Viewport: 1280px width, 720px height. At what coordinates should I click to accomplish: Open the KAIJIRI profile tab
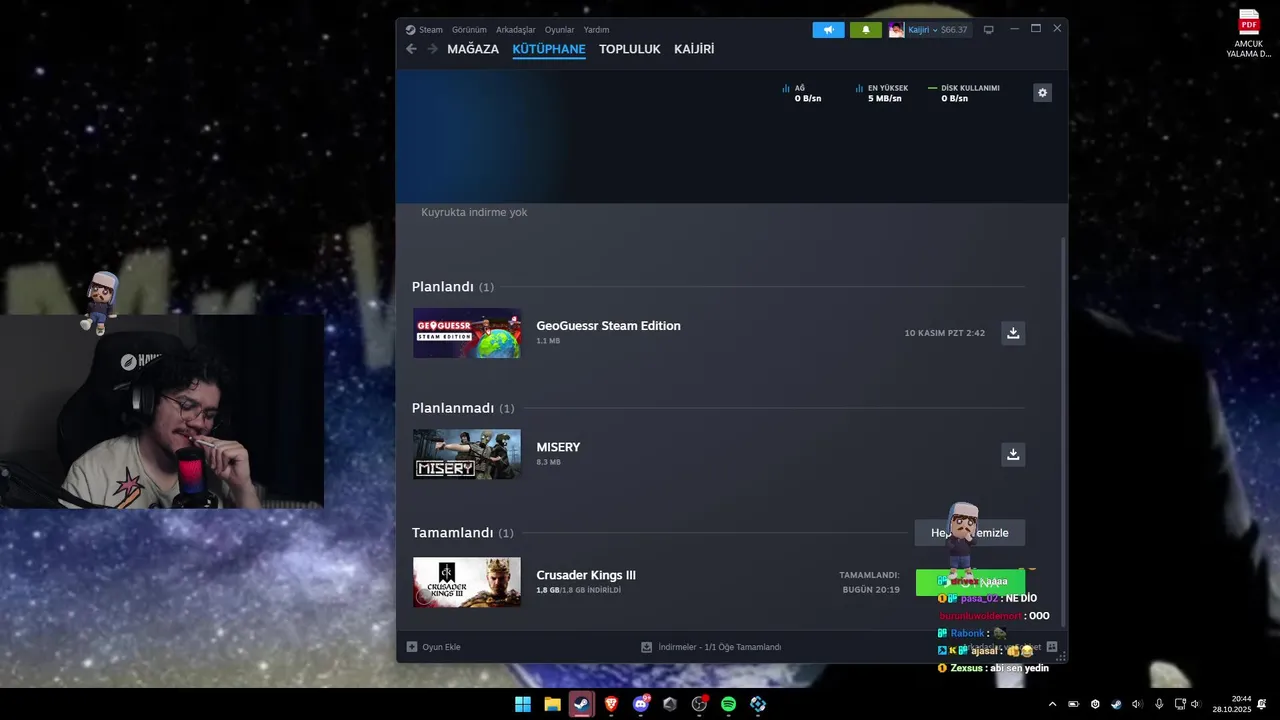point(694,49)
